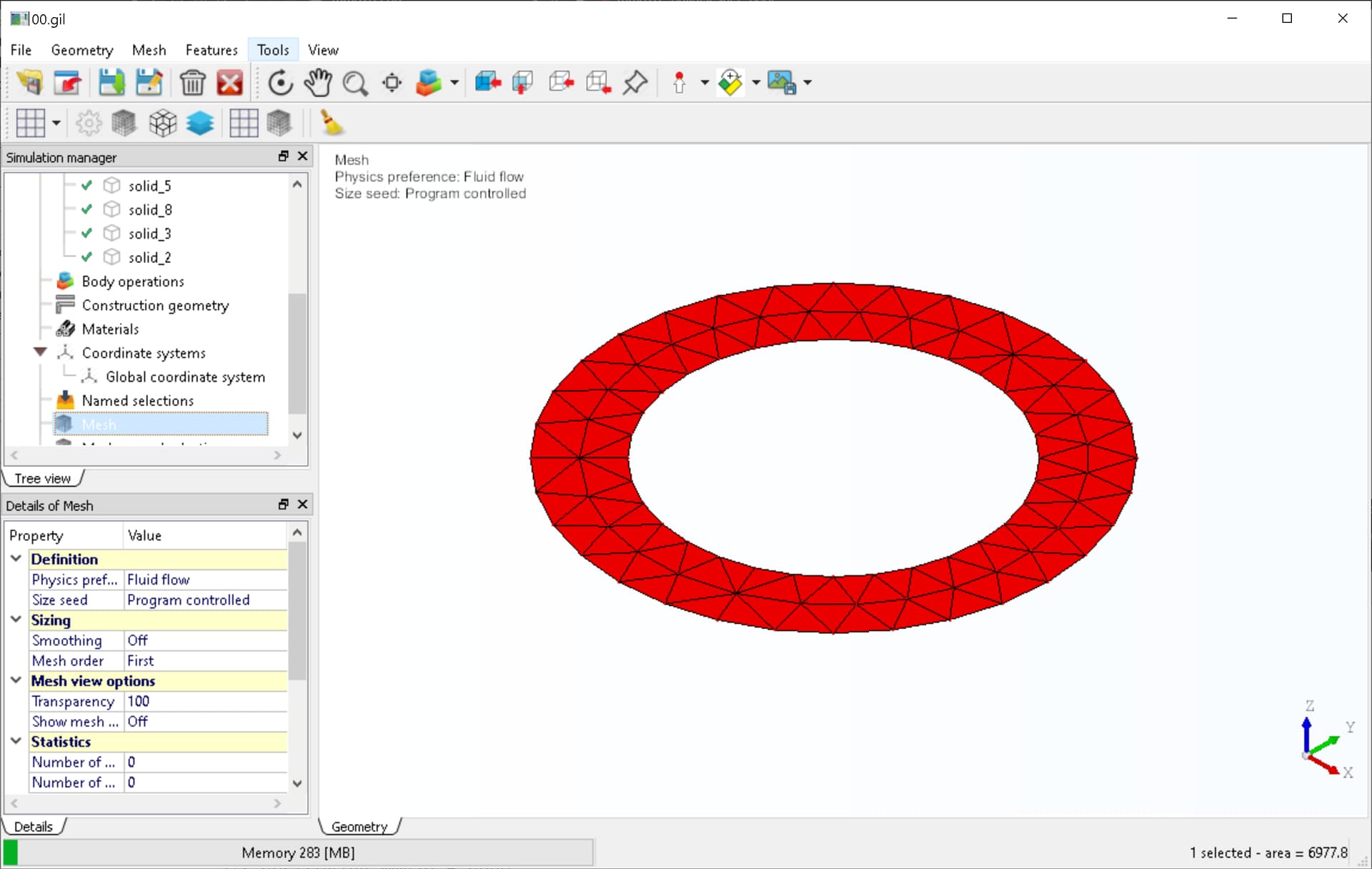Viewport: 1372px width, 869px height.
Task: Collapse the Coordinate systems tree node
Action: [40, 352]
